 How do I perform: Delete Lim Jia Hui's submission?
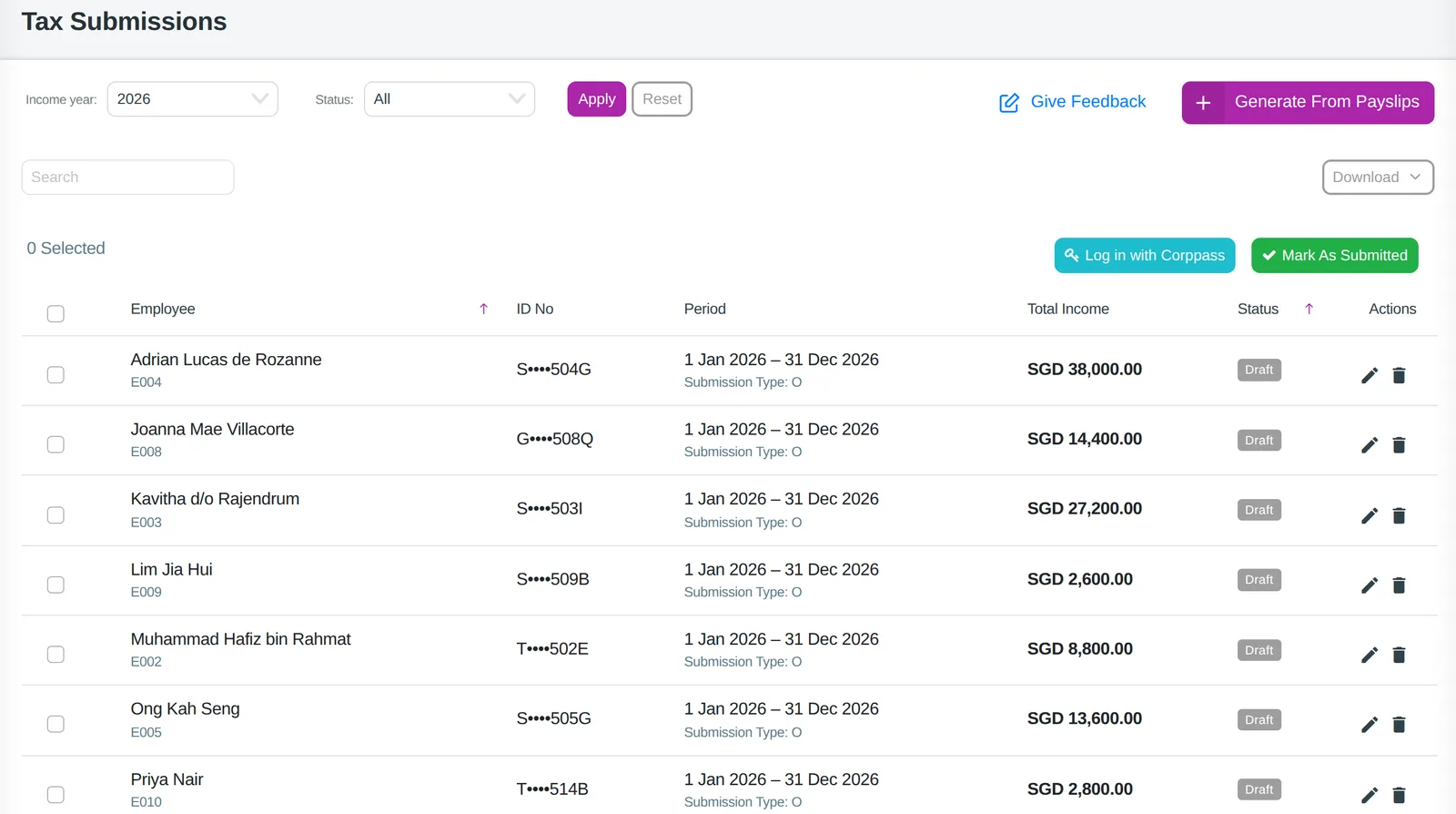click(x=1399, y=585)
